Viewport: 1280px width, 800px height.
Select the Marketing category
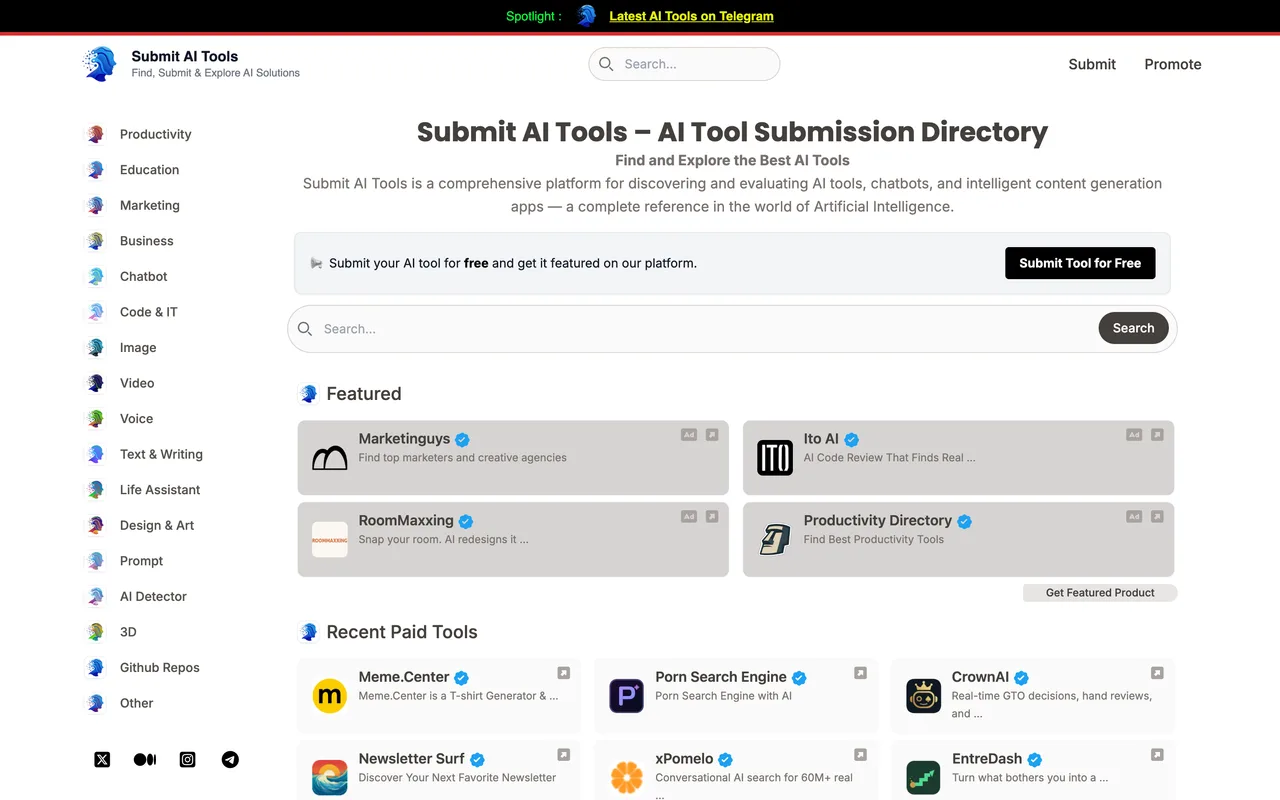click(149, 205)
